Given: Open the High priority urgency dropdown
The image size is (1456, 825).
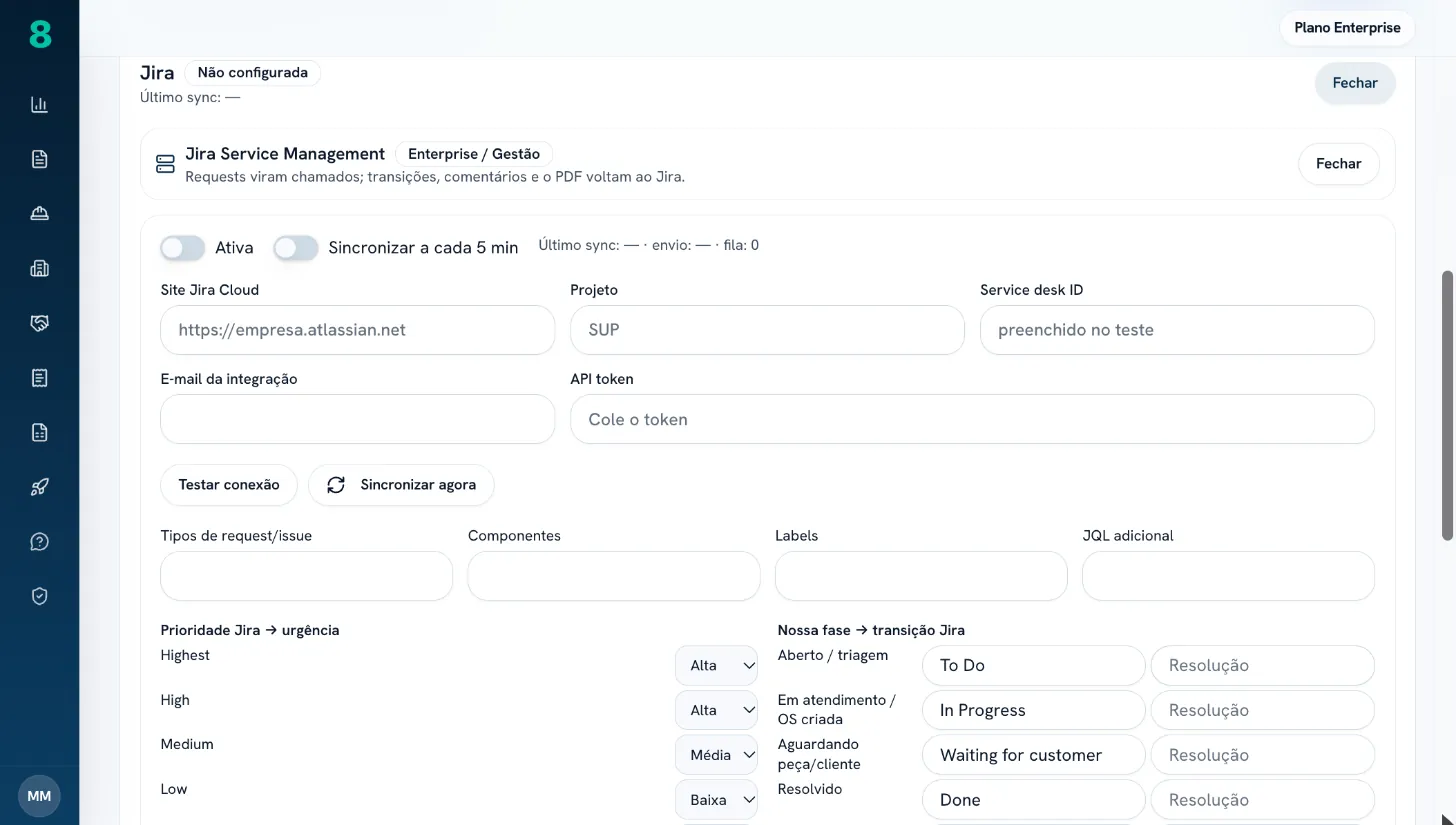Looking at the screenshot, I should (716, 710).
